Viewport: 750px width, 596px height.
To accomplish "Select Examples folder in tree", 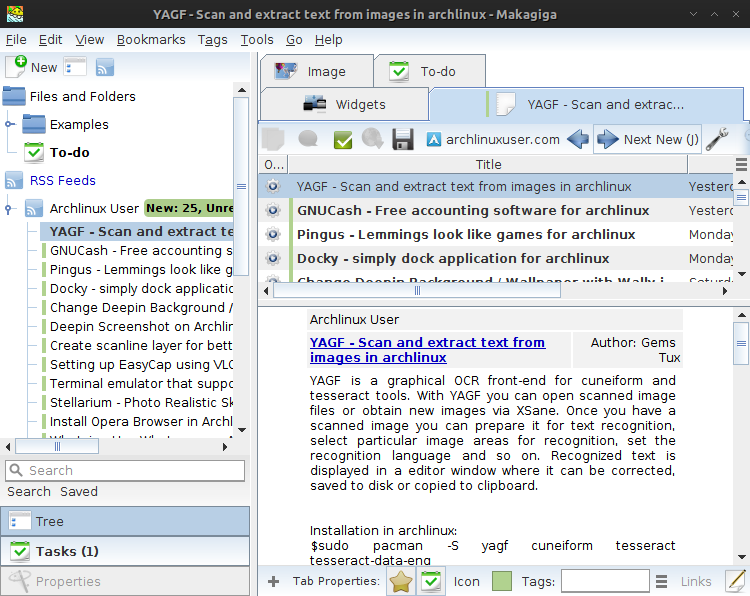I will (x=79, y=124).
